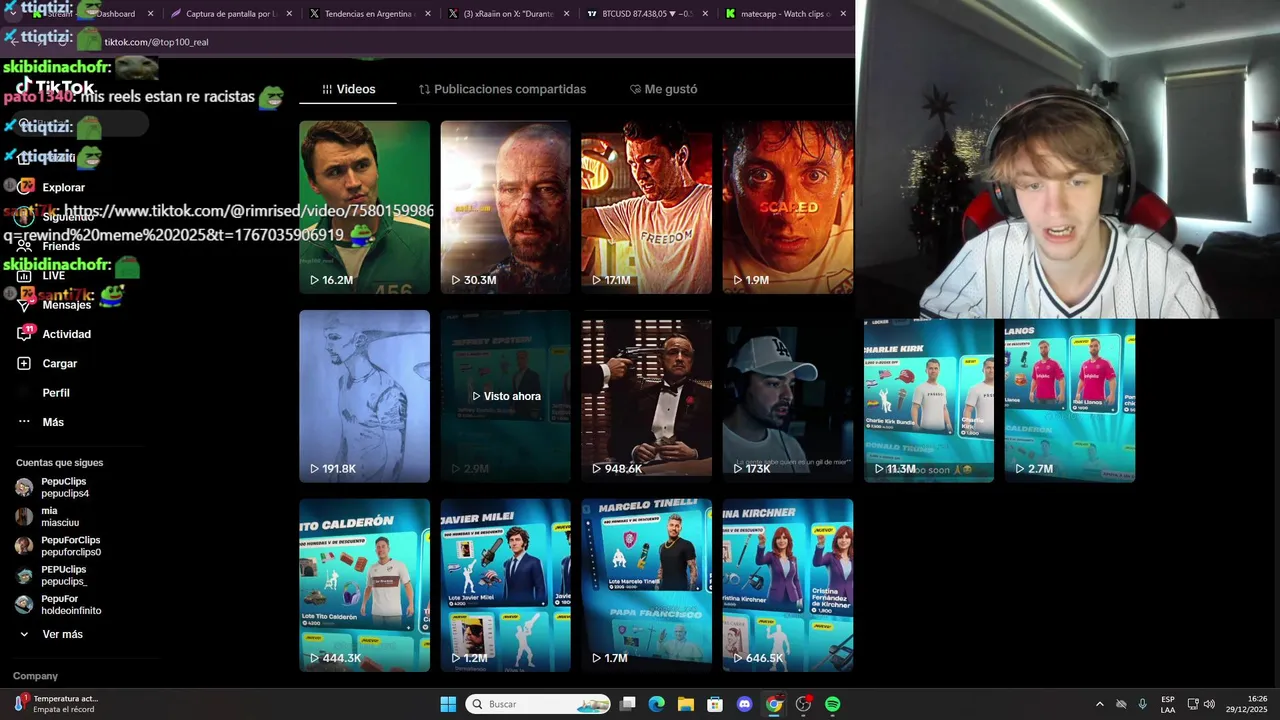Open Friends in TikTok sidebar
1280x720 pixels.
click(x=60, y=246)
